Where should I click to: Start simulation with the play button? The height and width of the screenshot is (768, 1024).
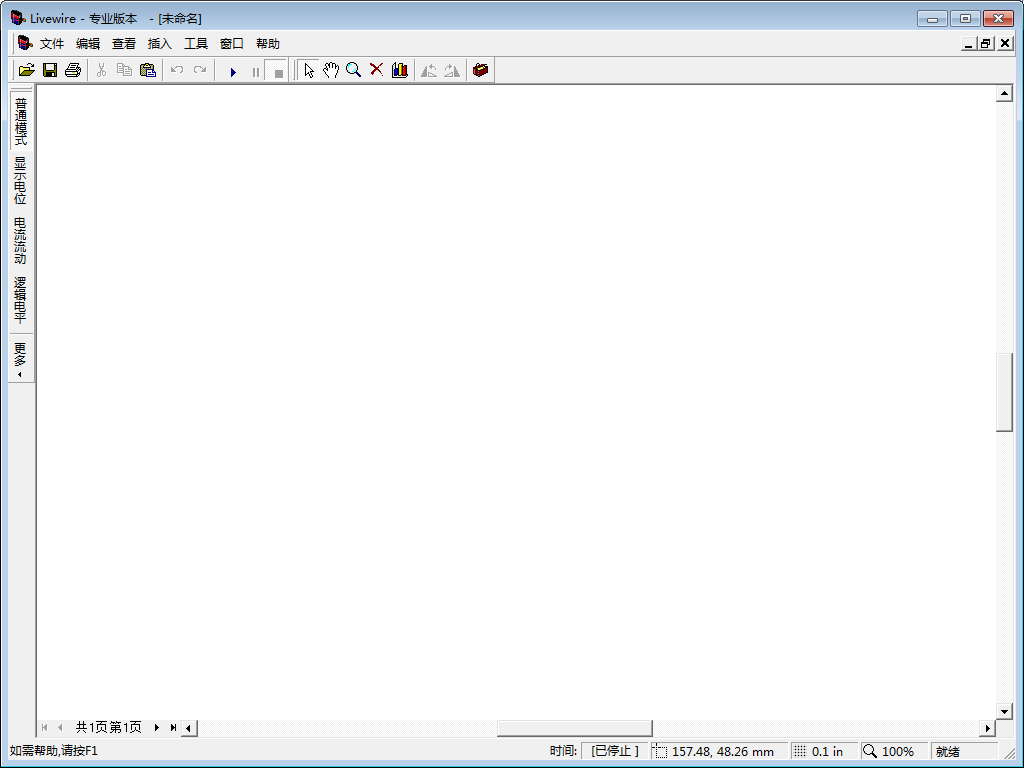point(232,71)
